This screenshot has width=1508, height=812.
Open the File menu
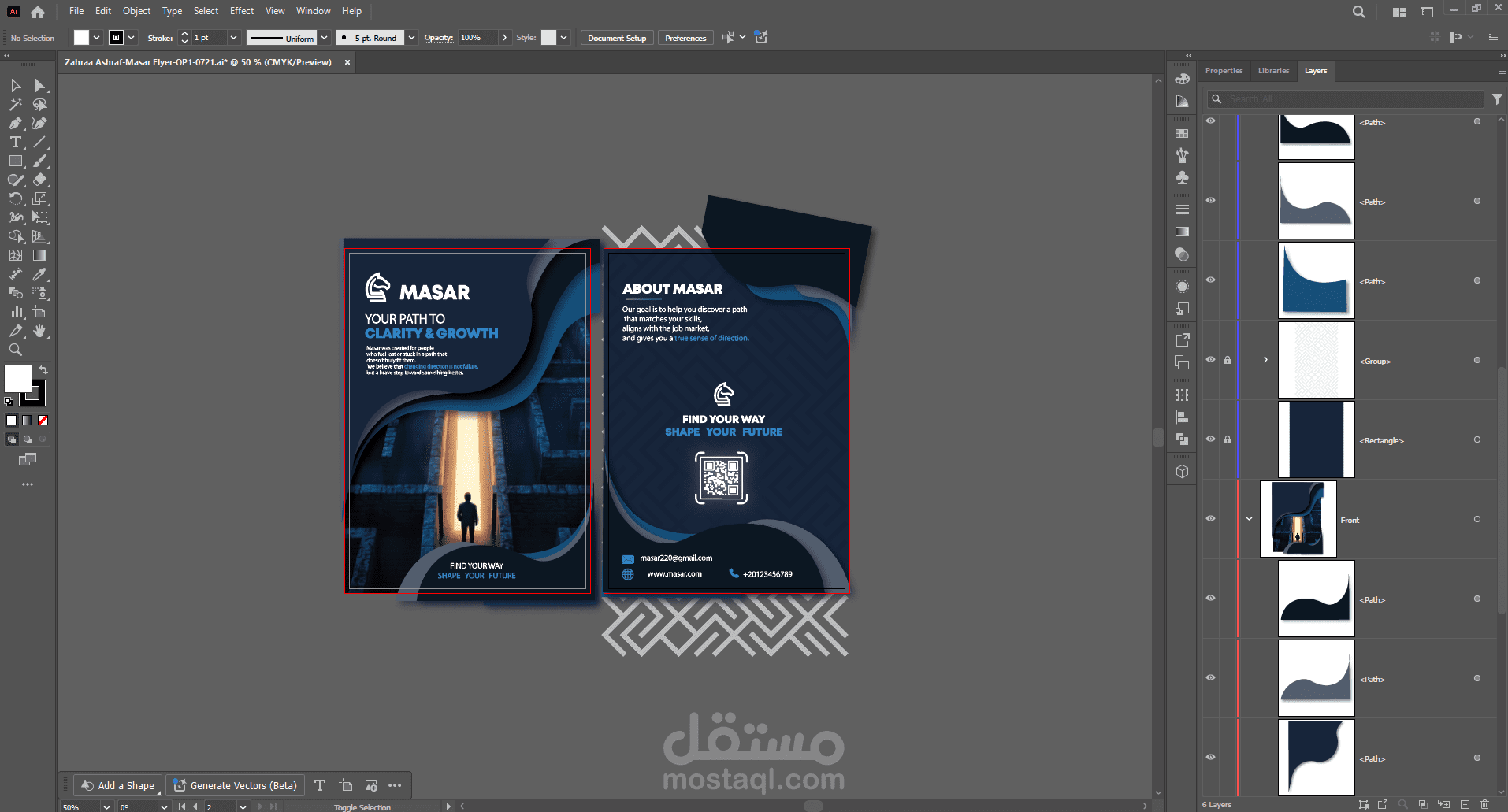pyautogui.click(x=76, y=11)
